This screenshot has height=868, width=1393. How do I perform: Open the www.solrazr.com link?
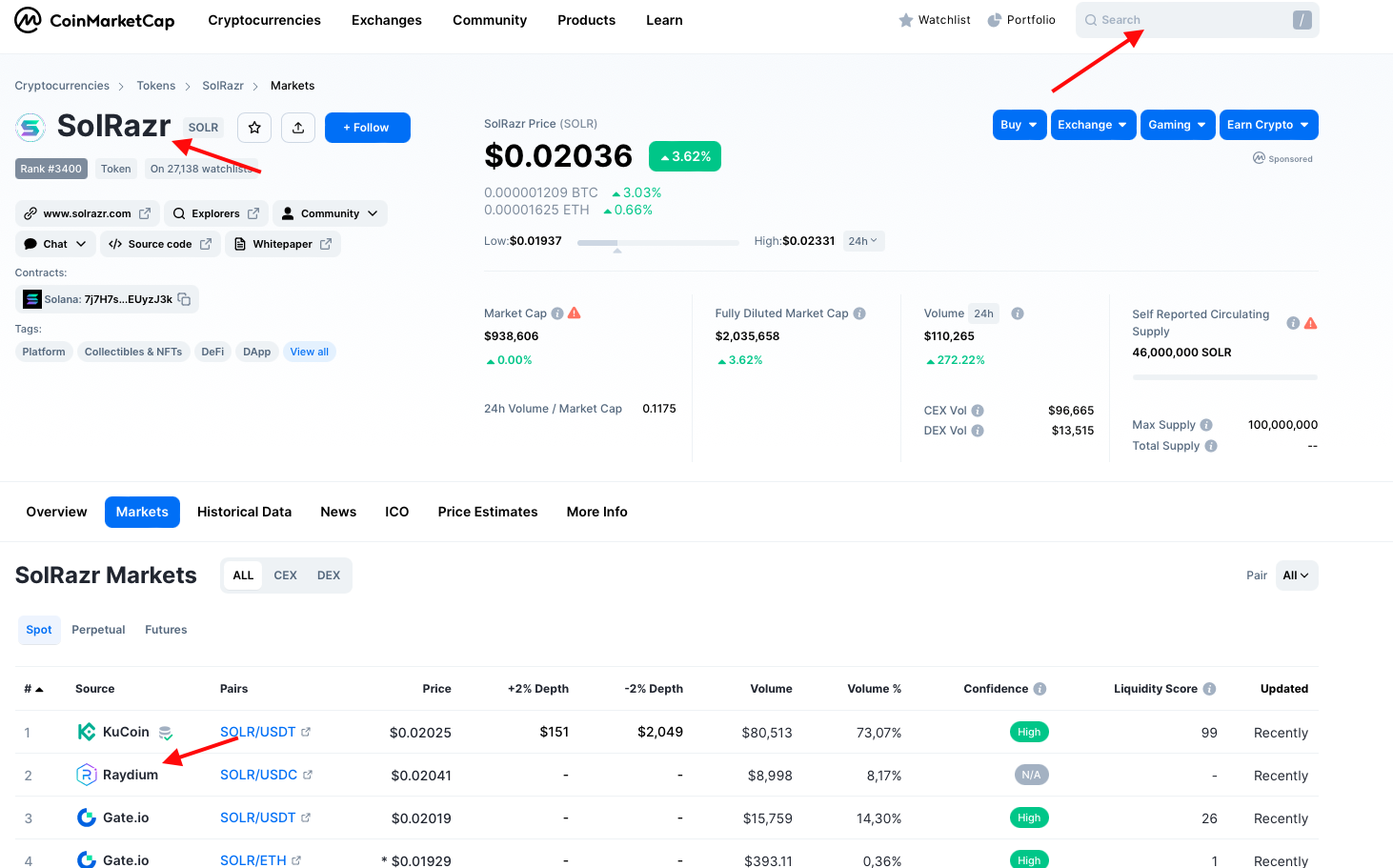coord(87,213)
